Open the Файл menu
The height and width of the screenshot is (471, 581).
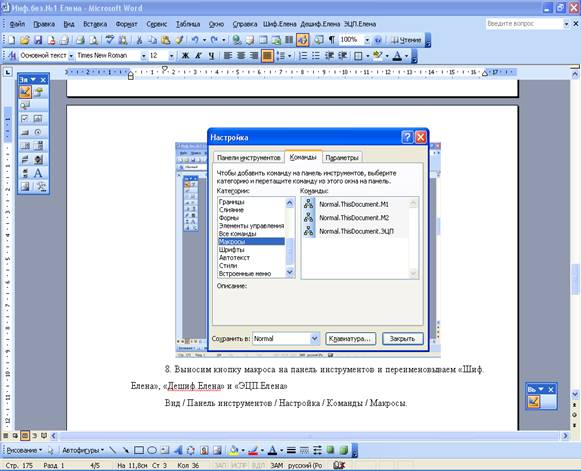pyautogui.click(x=17, y=24)
